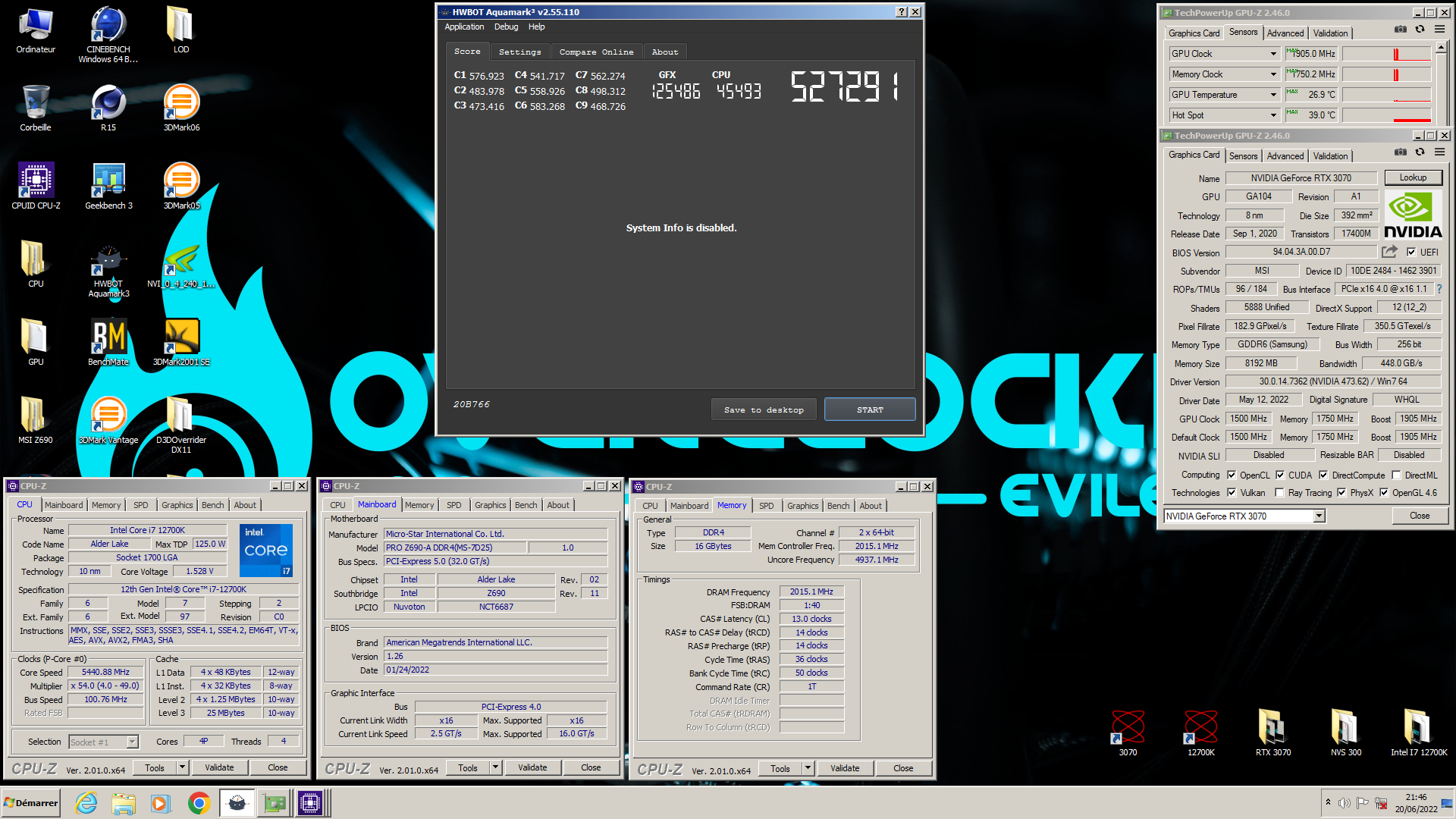Toggle the DirectML checkbox
Image resolution: width=1456 pixels, height=819 pixels.
click(x=1396, y=475)
